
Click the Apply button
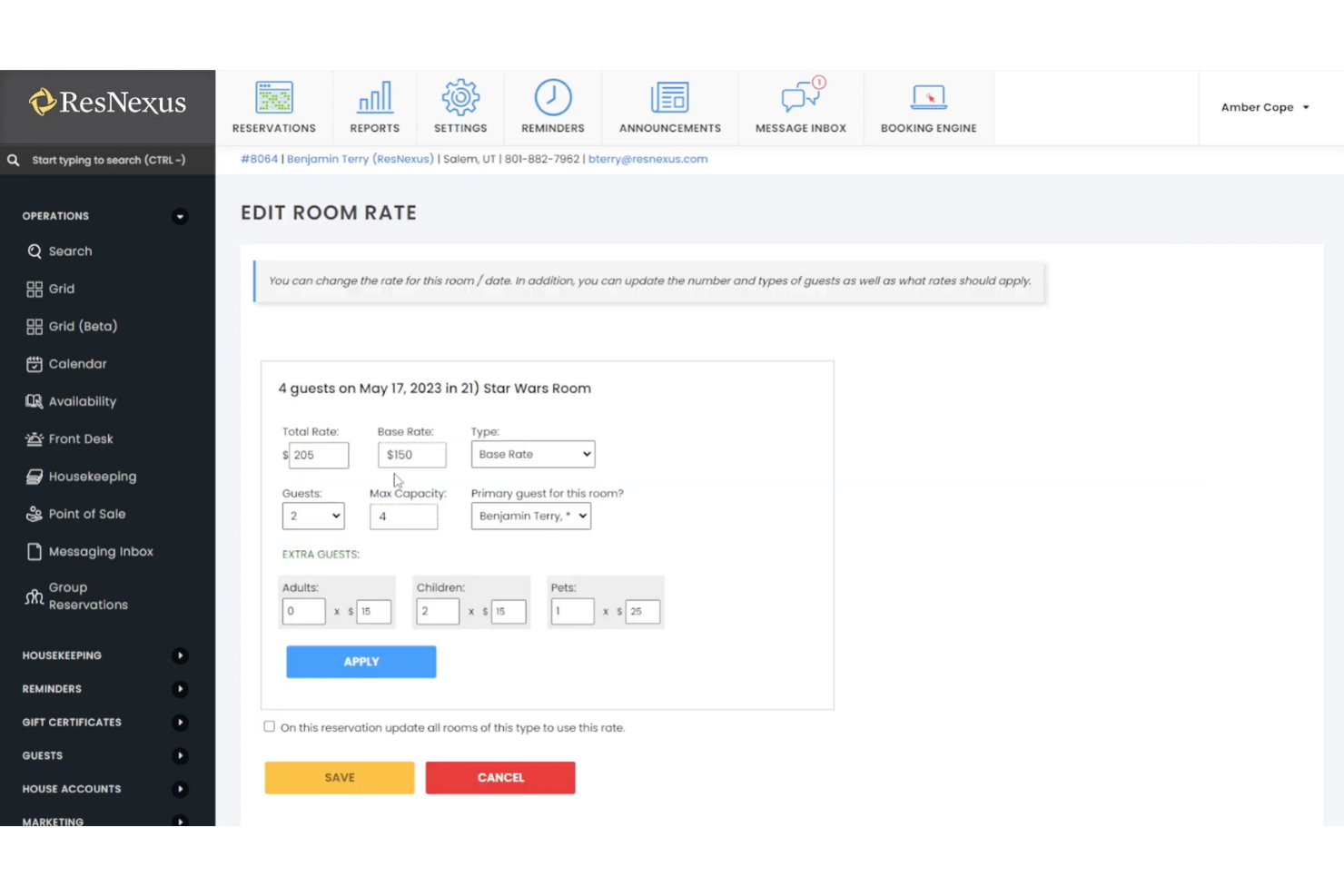tap(361, 661)
